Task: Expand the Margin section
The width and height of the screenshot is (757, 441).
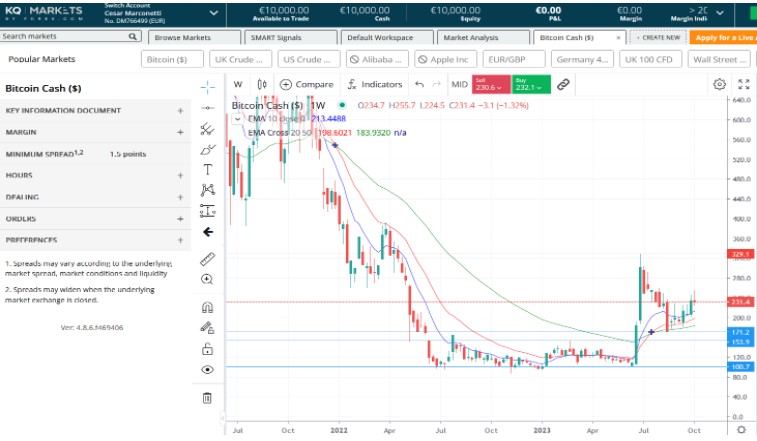Action: (180, 132)
